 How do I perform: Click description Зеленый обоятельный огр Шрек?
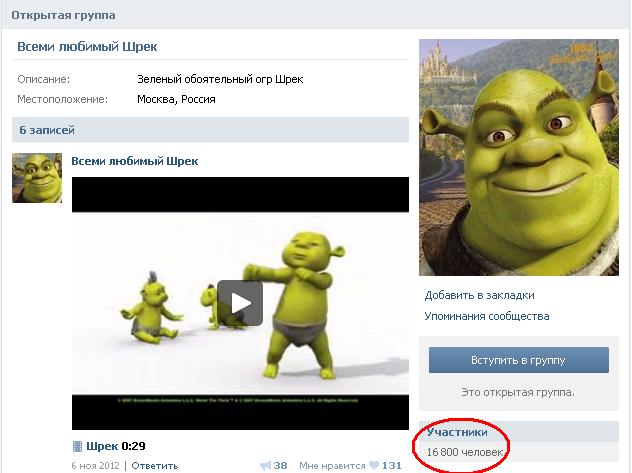pyautogui.click(x=220, y=79)
